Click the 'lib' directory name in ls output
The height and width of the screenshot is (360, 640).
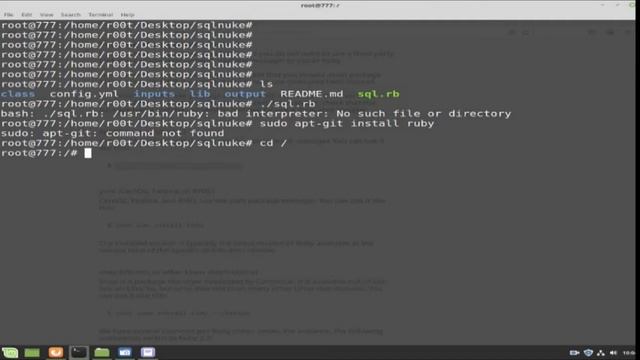point(200,94)
